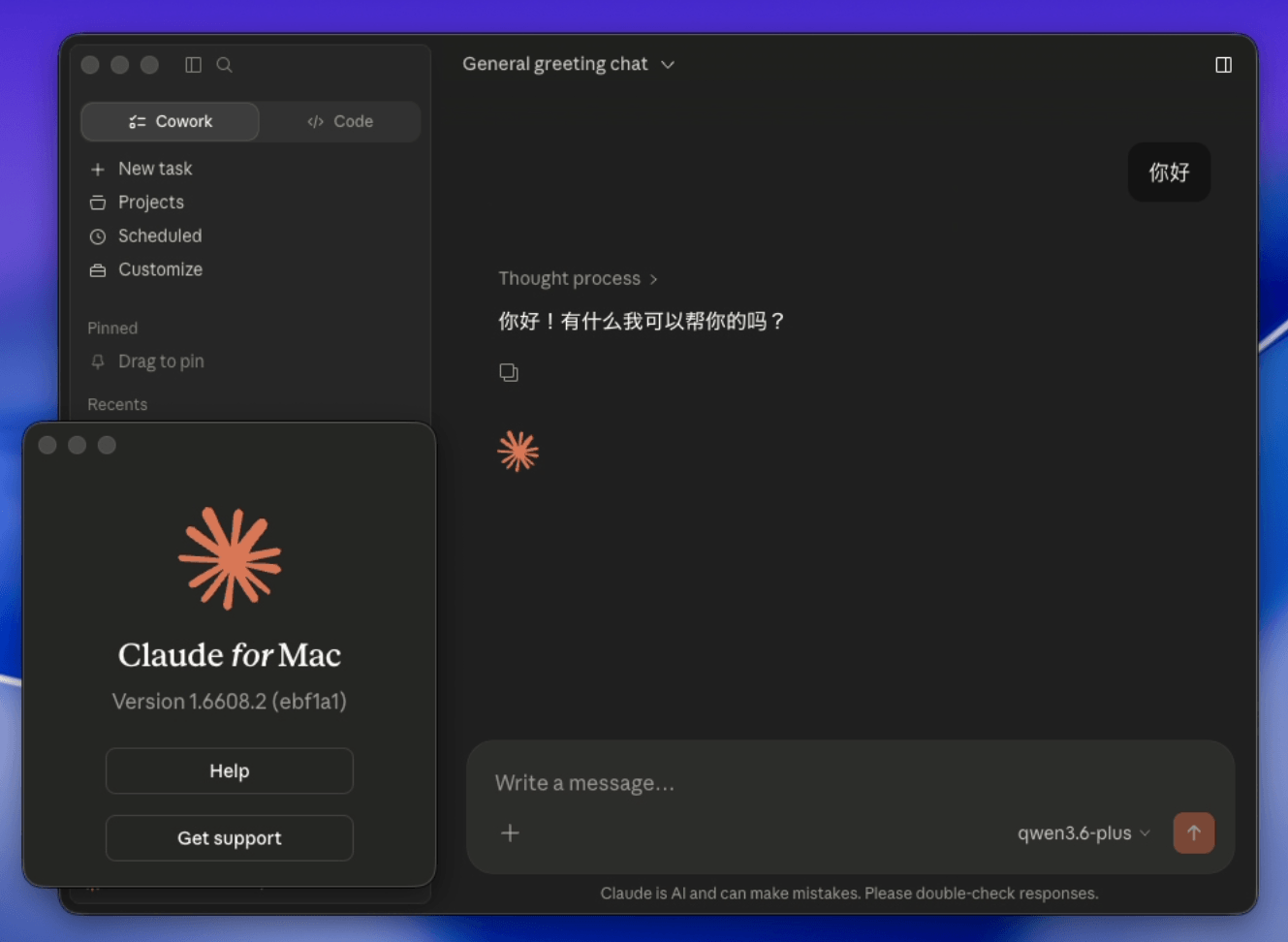Screen dimensions: 1288x942
Task: Click the pin icon beside Drag to pin
Action: pos(98,361)
